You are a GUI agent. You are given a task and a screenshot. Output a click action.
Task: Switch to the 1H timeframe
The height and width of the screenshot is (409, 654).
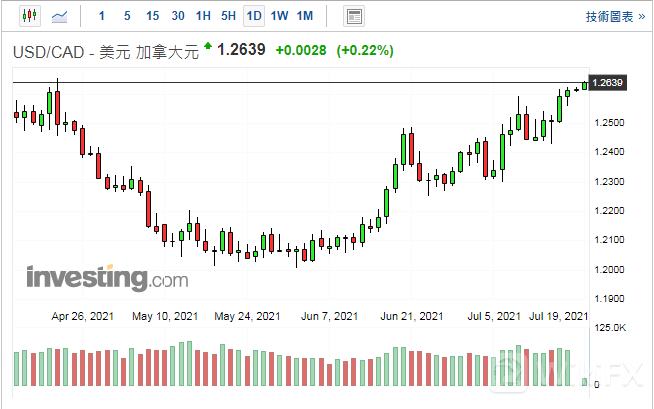[x=203, y=16]
